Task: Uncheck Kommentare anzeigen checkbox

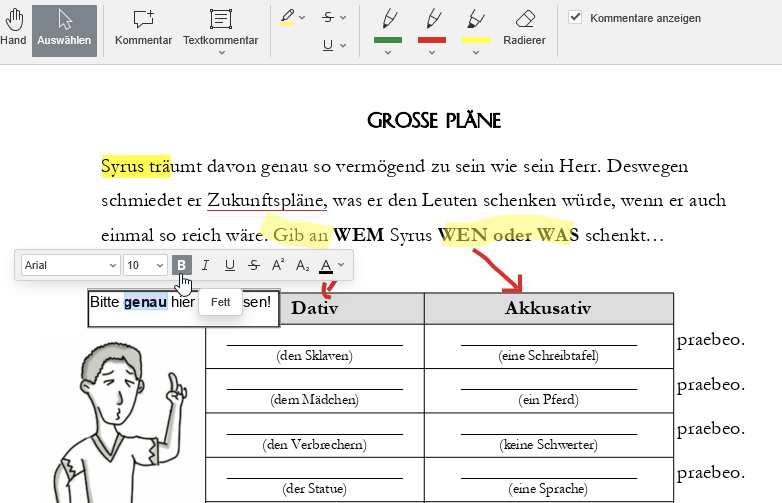Action: point(575,17)
